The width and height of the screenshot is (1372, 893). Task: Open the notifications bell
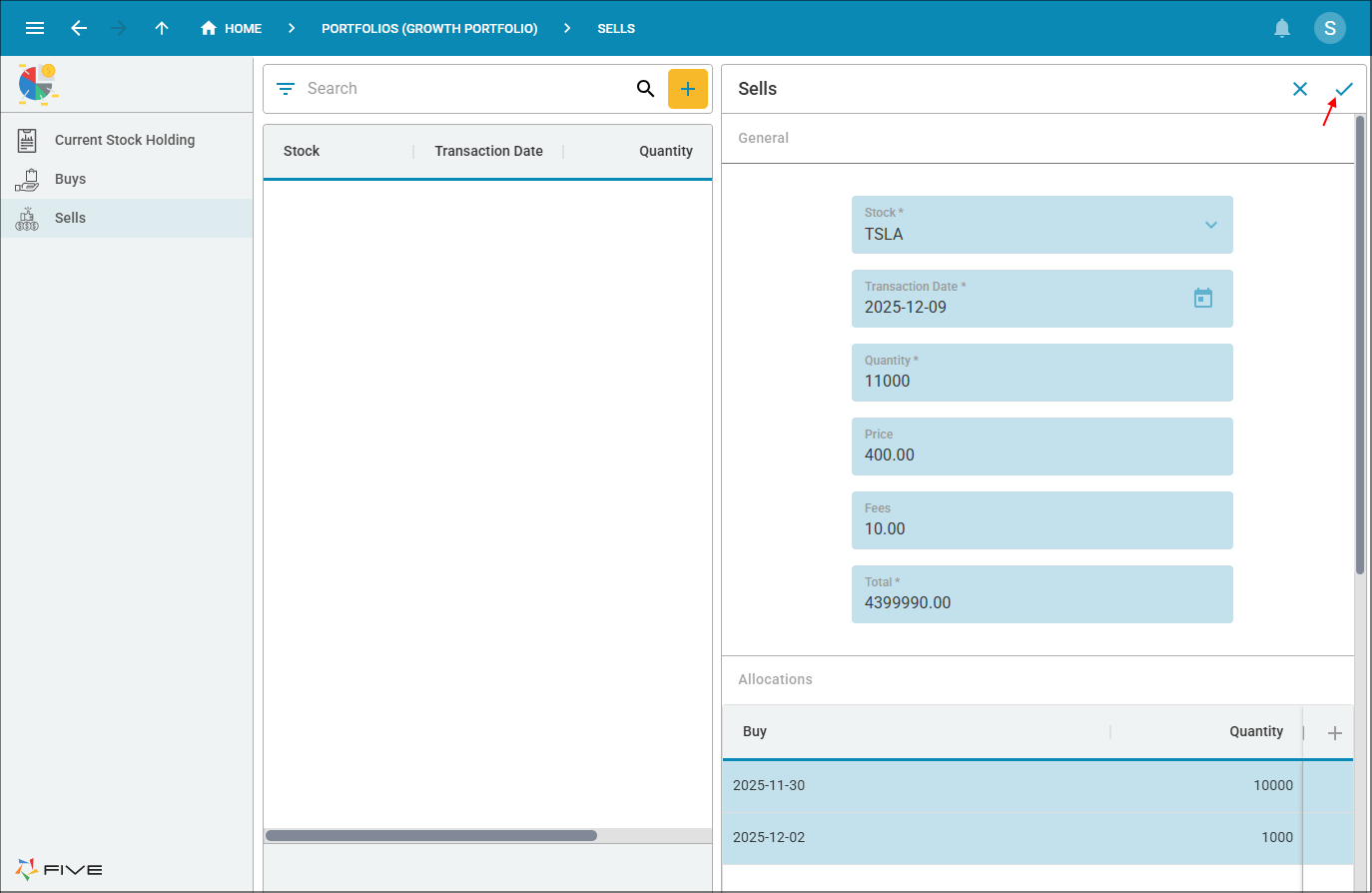click(1282, 28)
